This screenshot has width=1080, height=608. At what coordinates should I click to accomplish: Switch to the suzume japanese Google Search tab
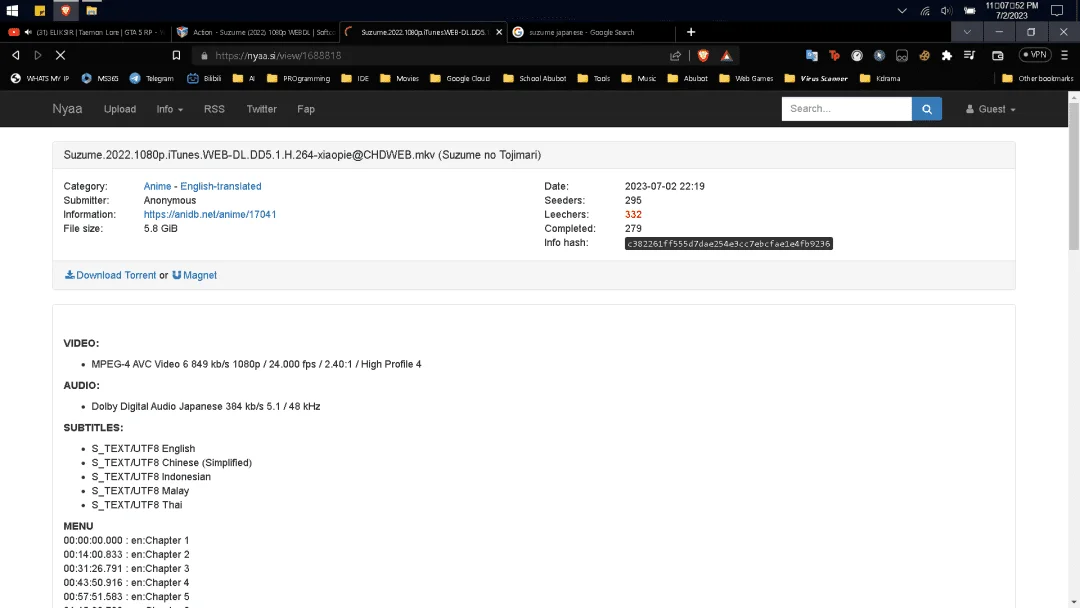[591, 32]
